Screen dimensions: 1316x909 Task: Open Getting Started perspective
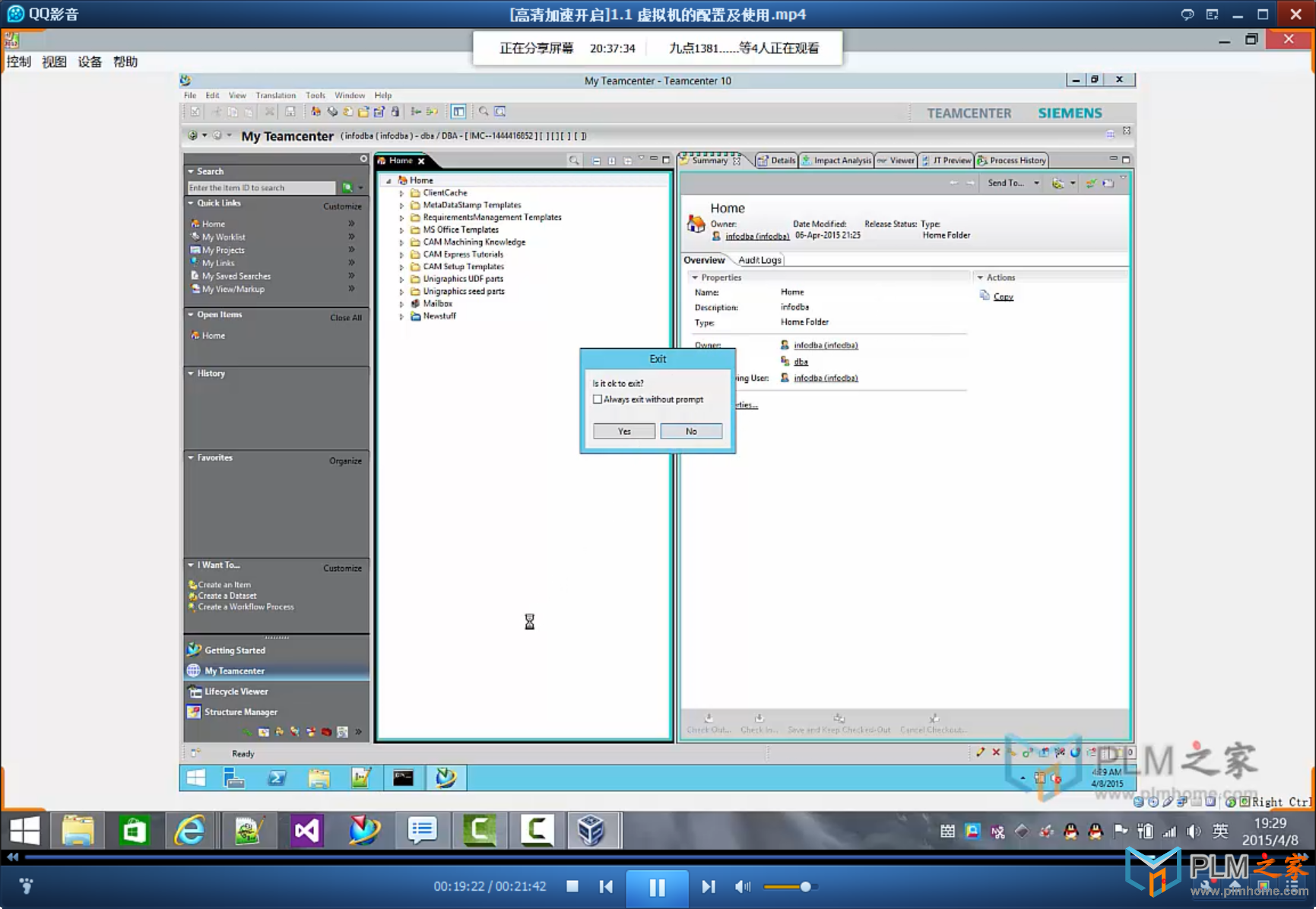click(x=234, y=650)
